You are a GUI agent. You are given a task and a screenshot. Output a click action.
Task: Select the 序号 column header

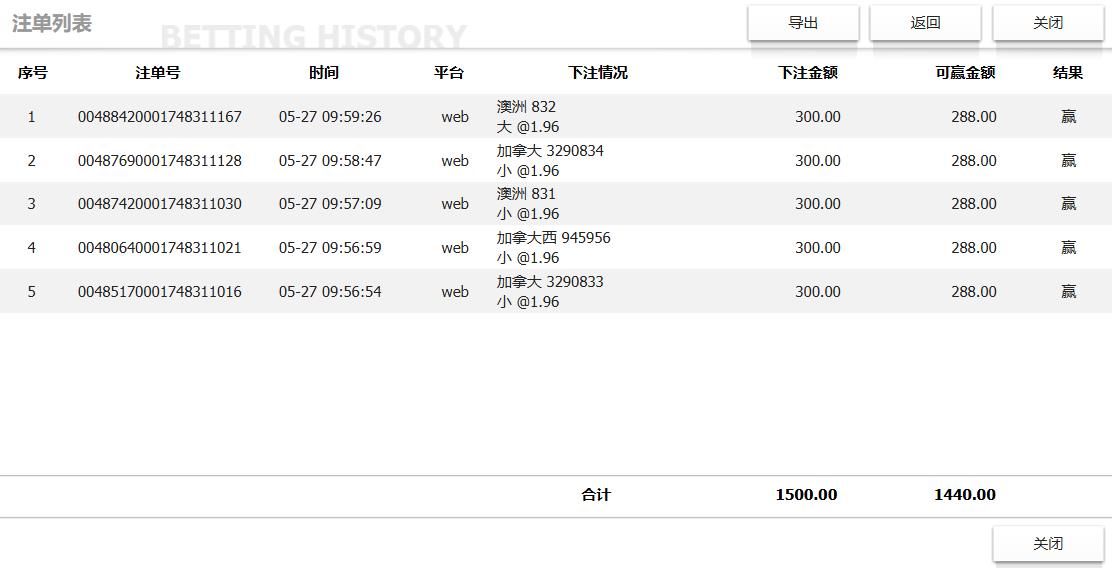32,73
